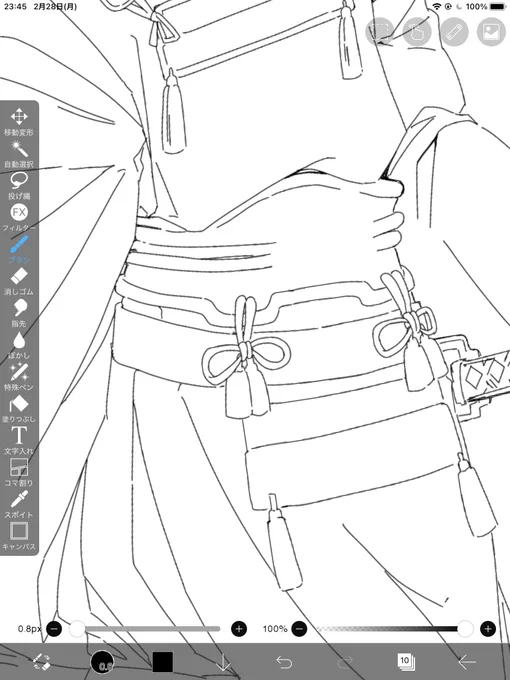Select the ぼかし blur tool

point(19,345)
